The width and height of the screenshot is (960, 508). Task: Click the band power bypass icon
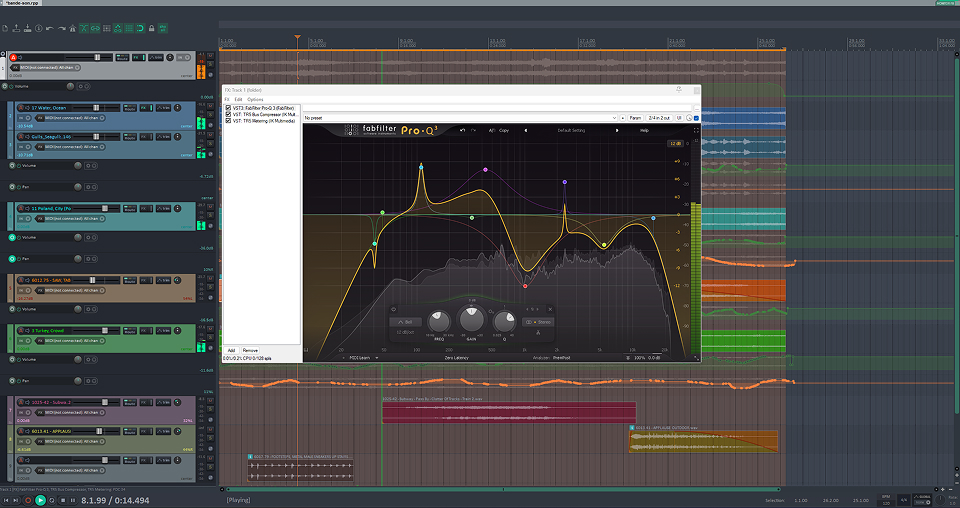(x=393, y=309)
